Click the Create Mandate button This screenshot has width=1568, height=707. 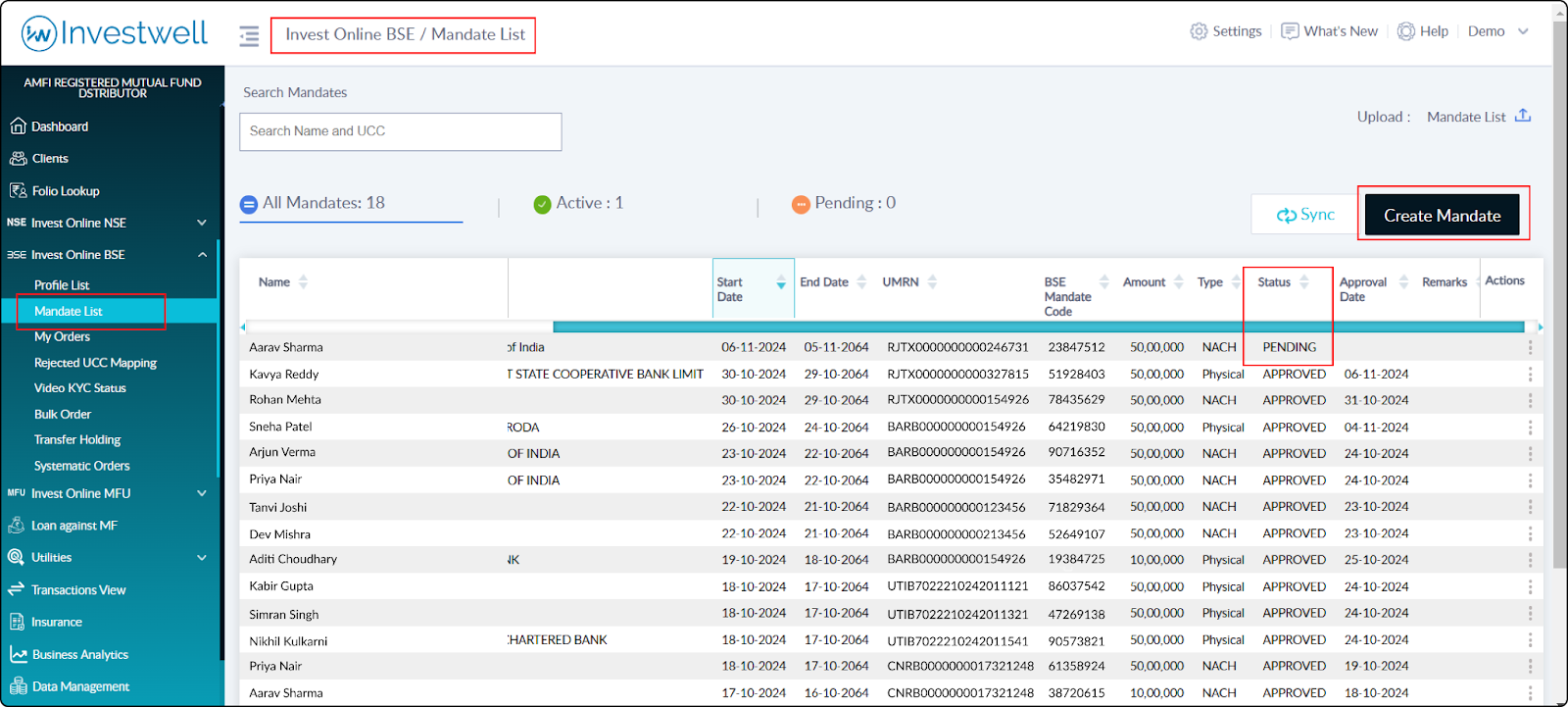[x=1442, y=215]
